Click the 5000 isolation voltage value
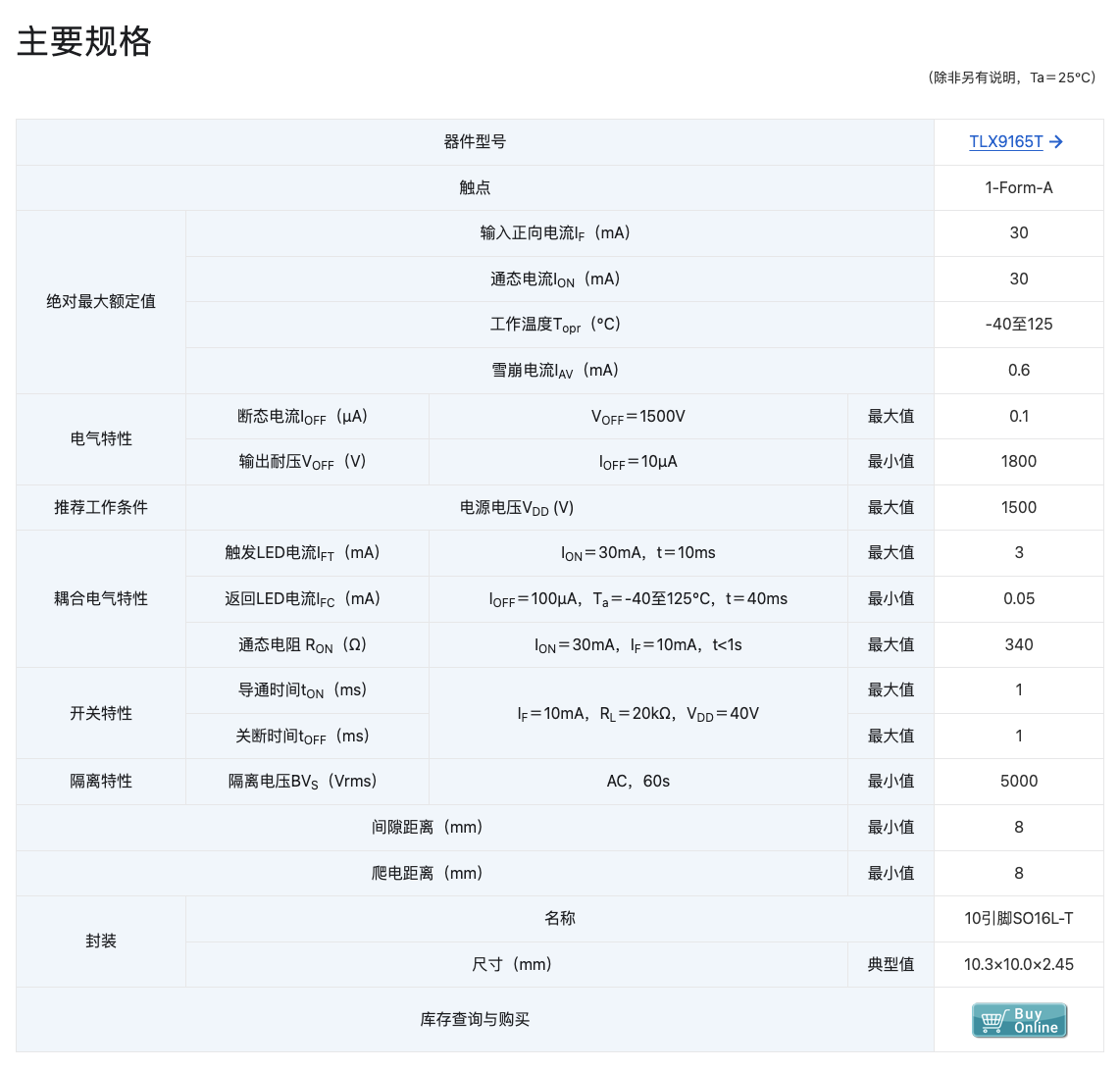This screenshot has height=1069, width=1120. [1018, 782]
